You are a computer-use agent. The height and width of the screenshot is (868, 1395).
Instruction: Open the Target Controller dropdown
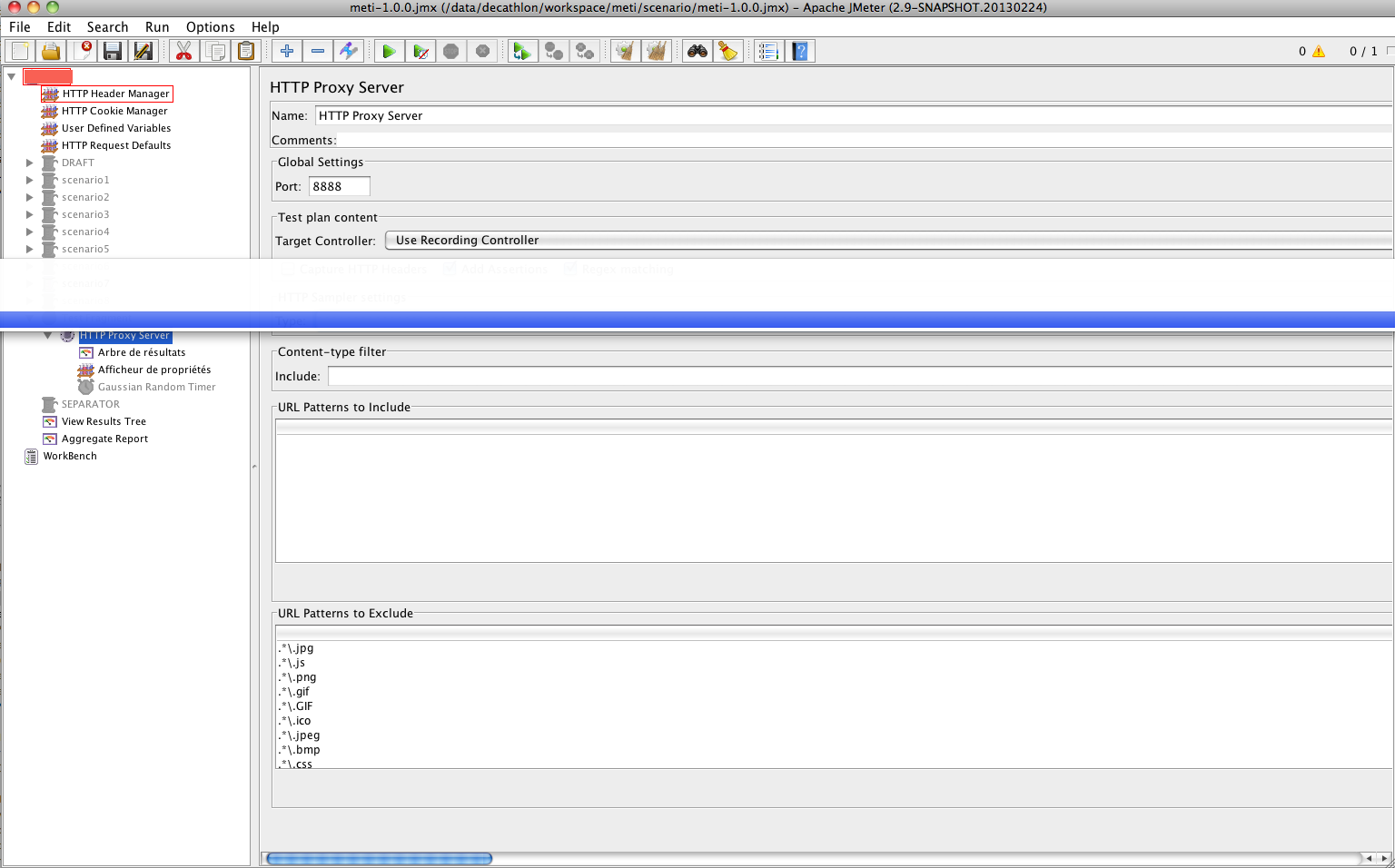888,241
